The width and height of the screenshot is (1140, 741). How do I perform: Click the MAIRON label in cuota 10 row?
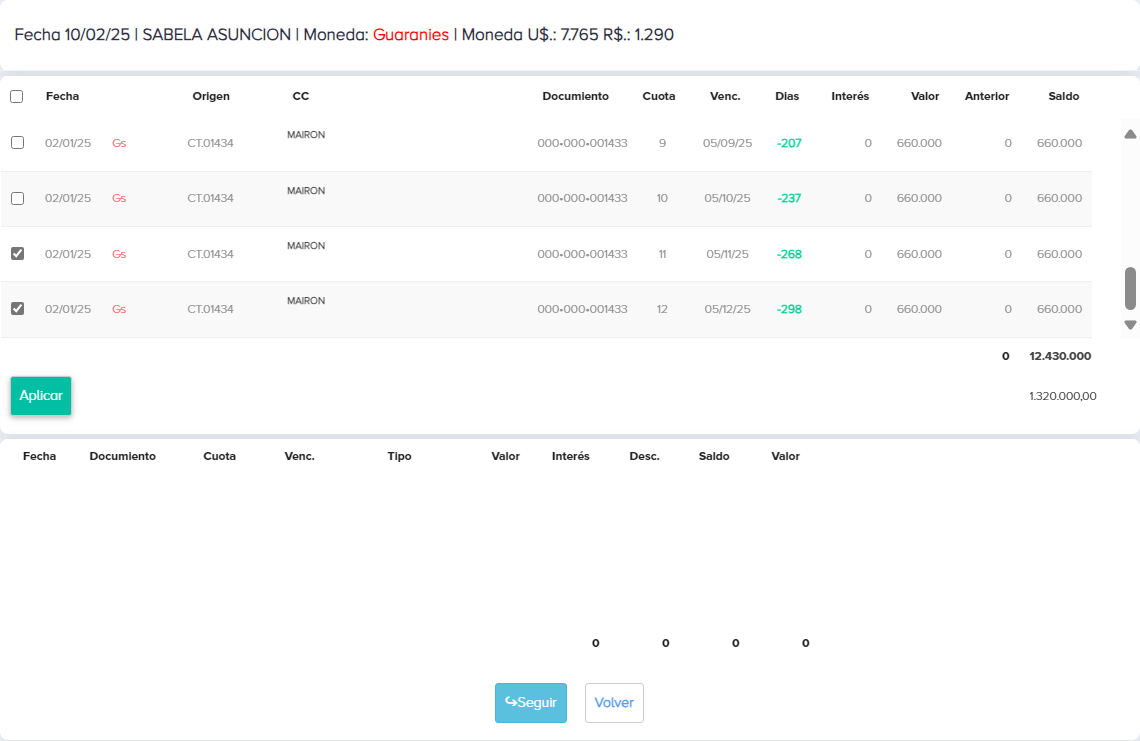pyautogui.click(x=306, y=191)
